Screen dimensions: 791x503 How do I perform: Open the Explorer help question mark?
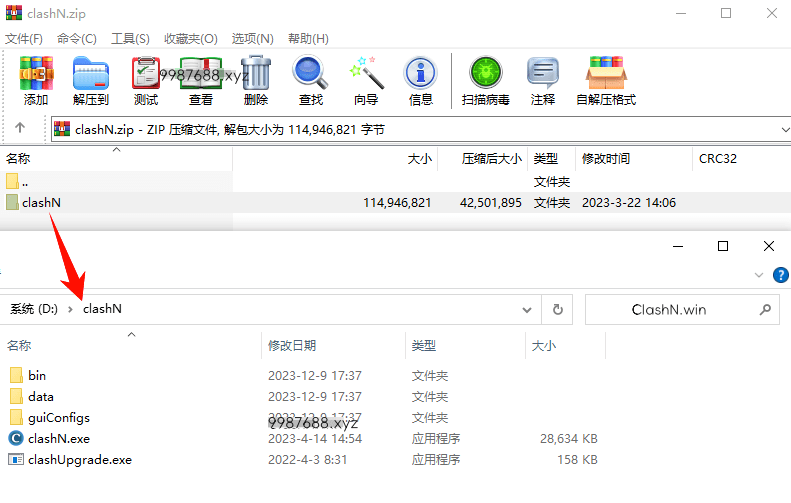(780, 275)
